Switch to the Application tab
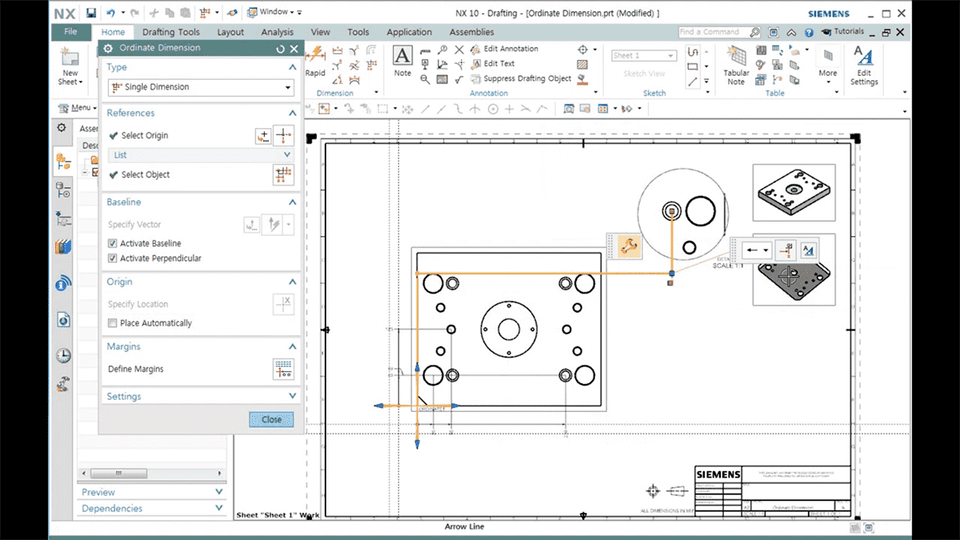960x540 pixels. (x=409, y=32)
